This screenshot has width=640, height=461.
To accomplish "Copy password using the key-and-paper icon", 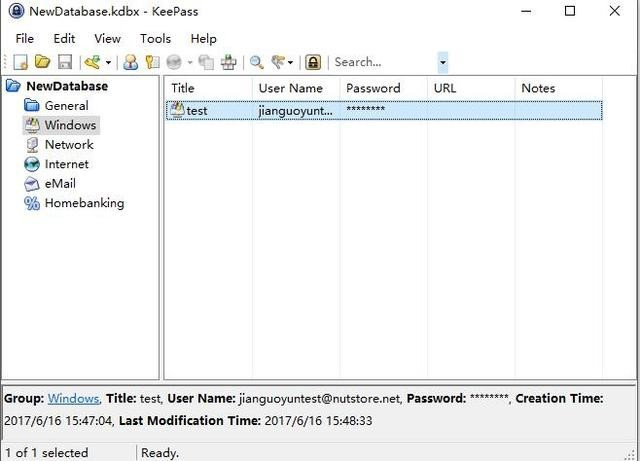I will tap(153, 62).
